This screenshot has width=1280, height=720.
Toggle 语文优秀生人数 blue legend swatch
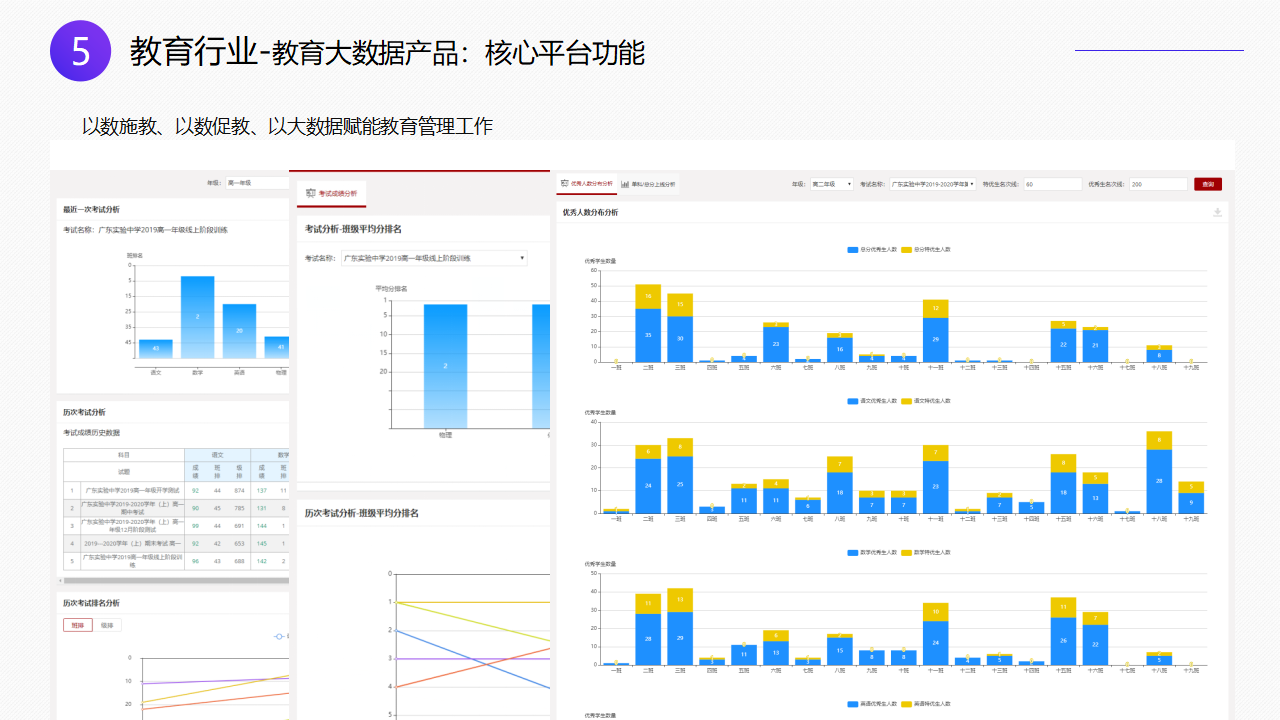(x=852, y=401)
